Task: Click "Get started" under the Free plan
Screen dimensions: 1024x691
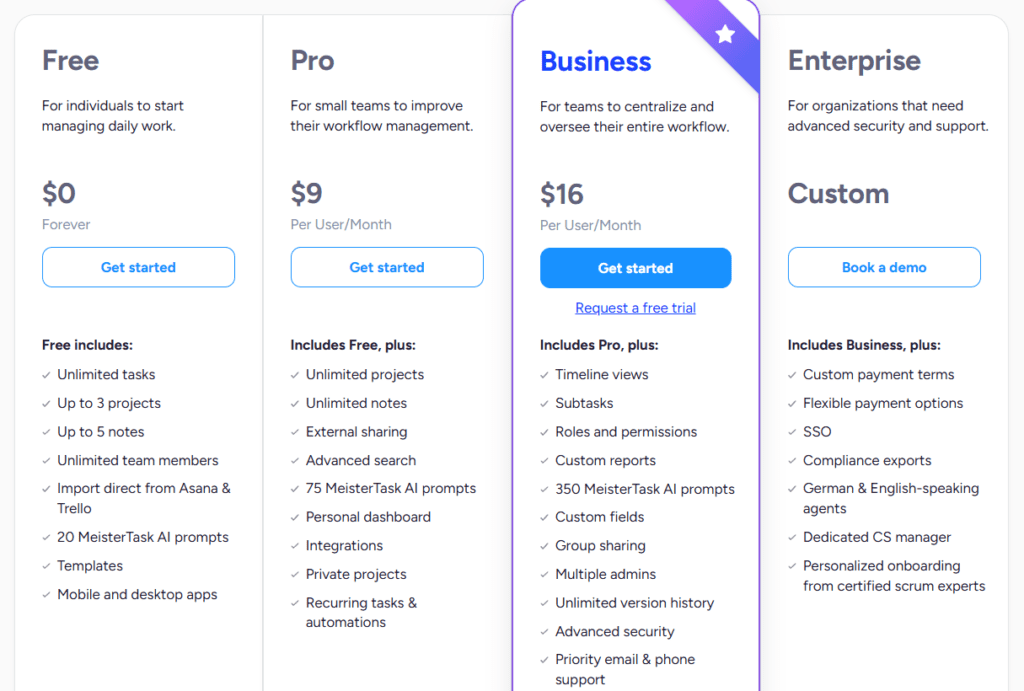Action: [138, 267]
